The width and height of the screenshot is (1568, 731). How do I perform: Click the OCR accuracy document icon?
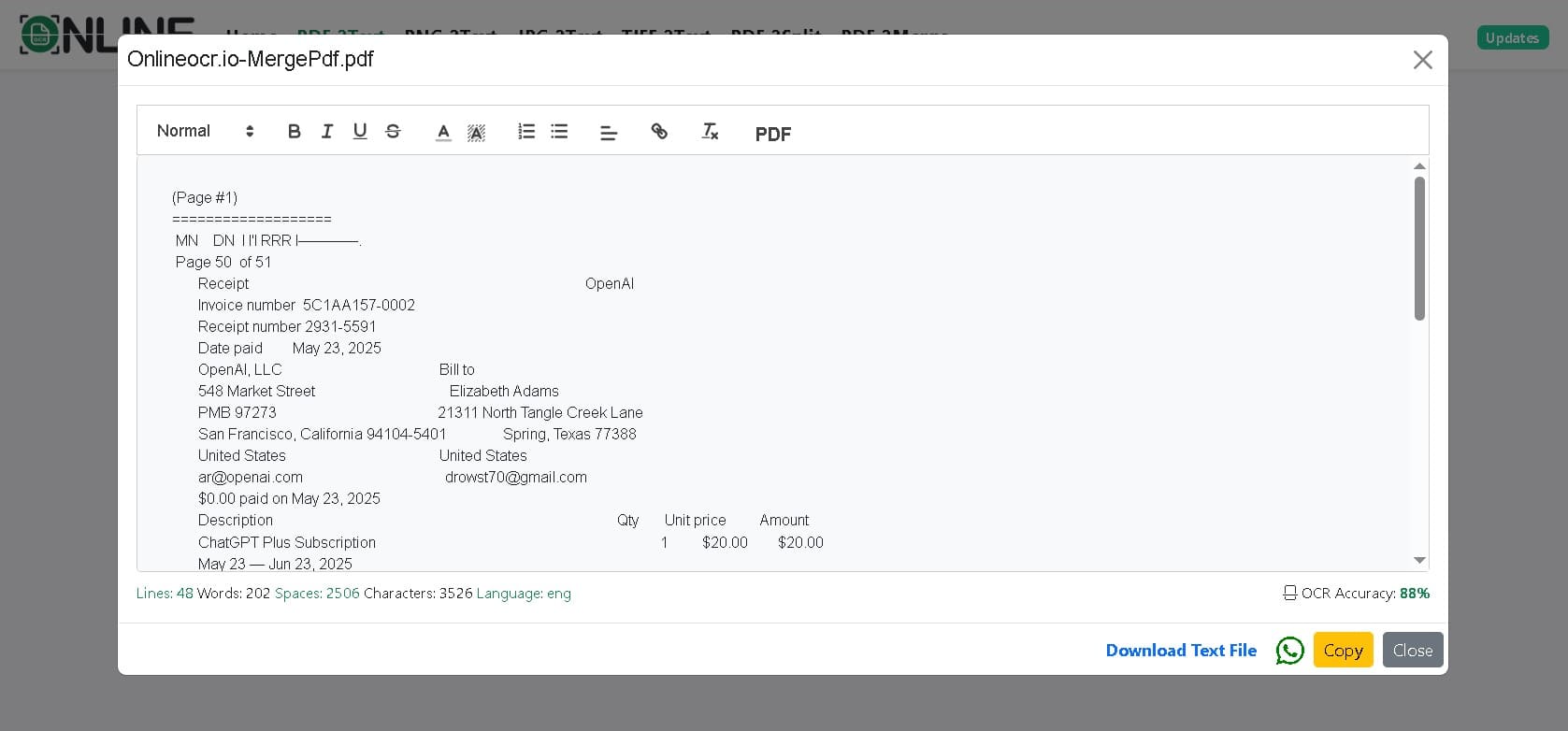(x=1290, y=593)
